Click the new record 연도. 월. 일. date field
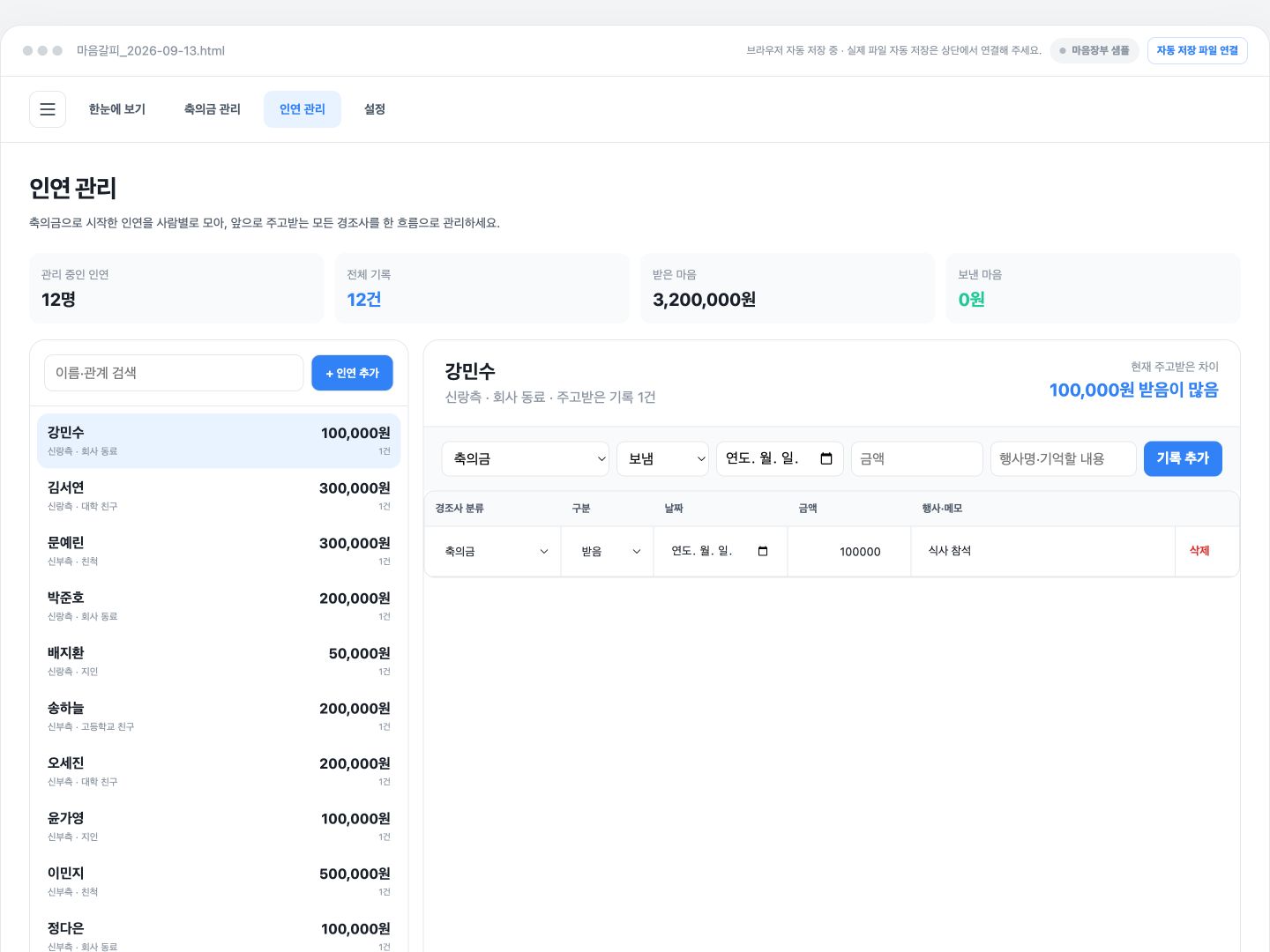This screenshot has width=1270, height=952. coord(780,458)
